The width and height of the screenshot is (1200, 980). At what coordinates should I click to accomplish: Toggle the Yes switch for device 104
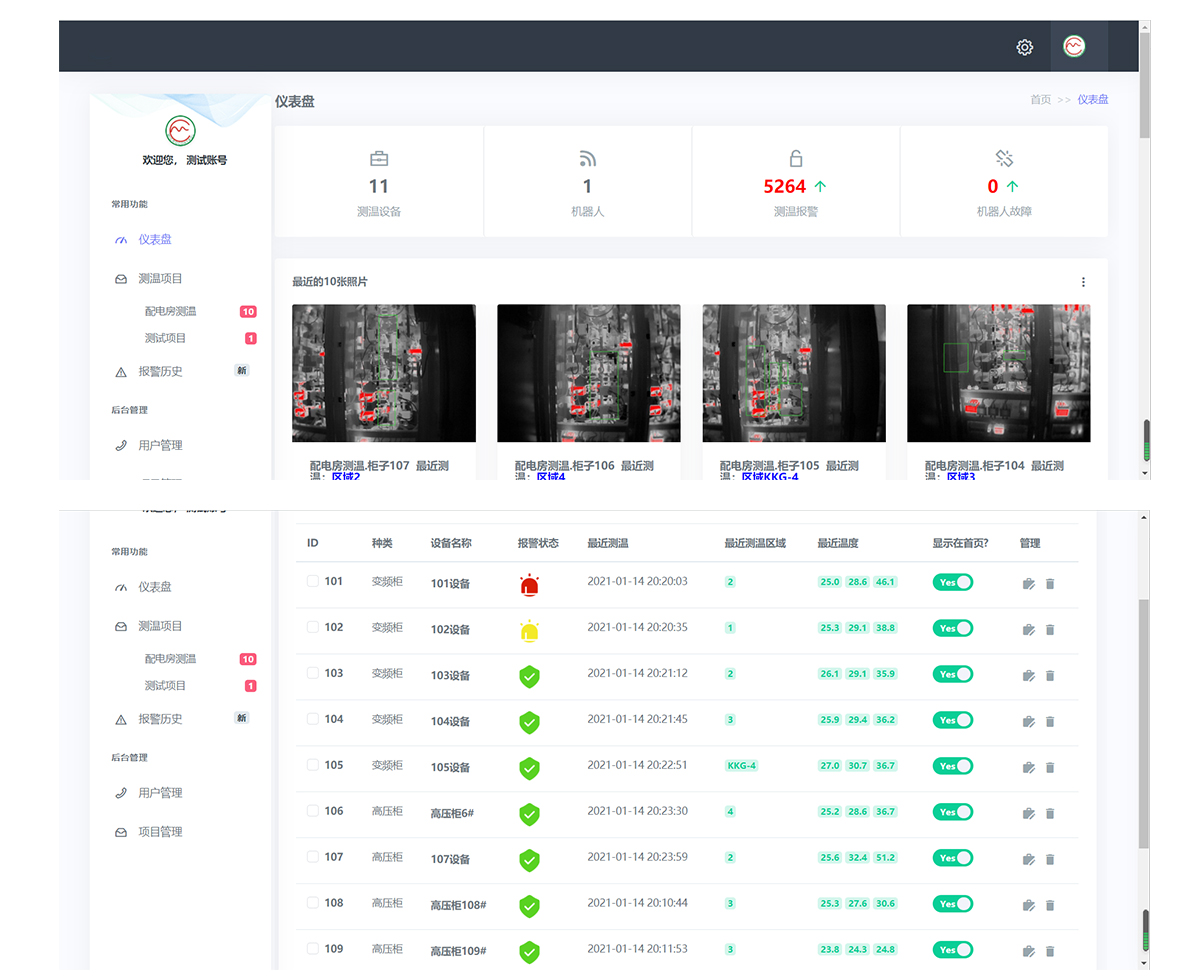953,720
